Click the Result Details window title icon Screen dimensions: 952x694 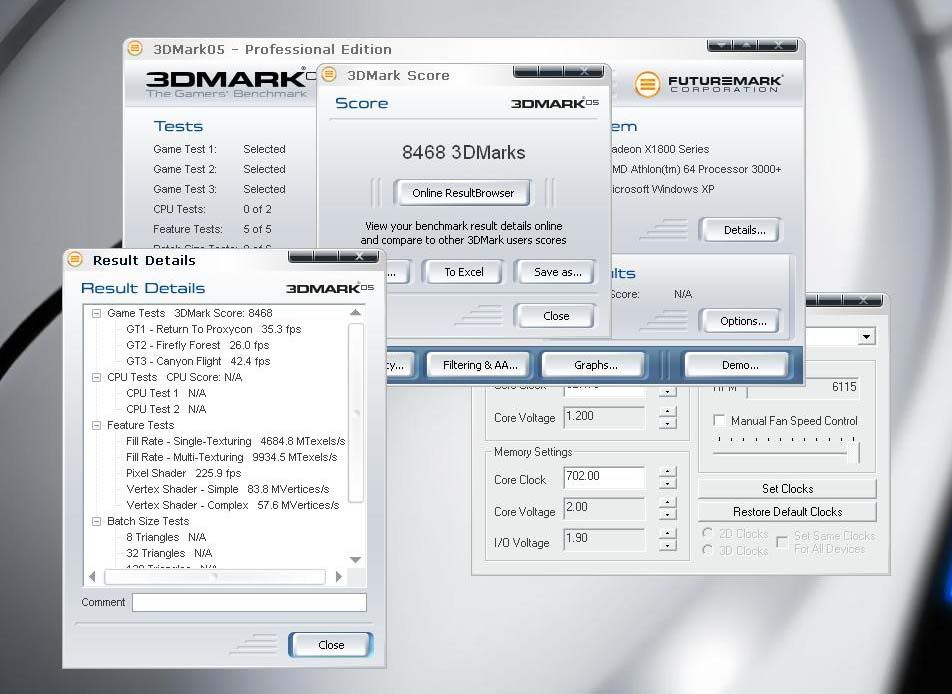[75, 259]
